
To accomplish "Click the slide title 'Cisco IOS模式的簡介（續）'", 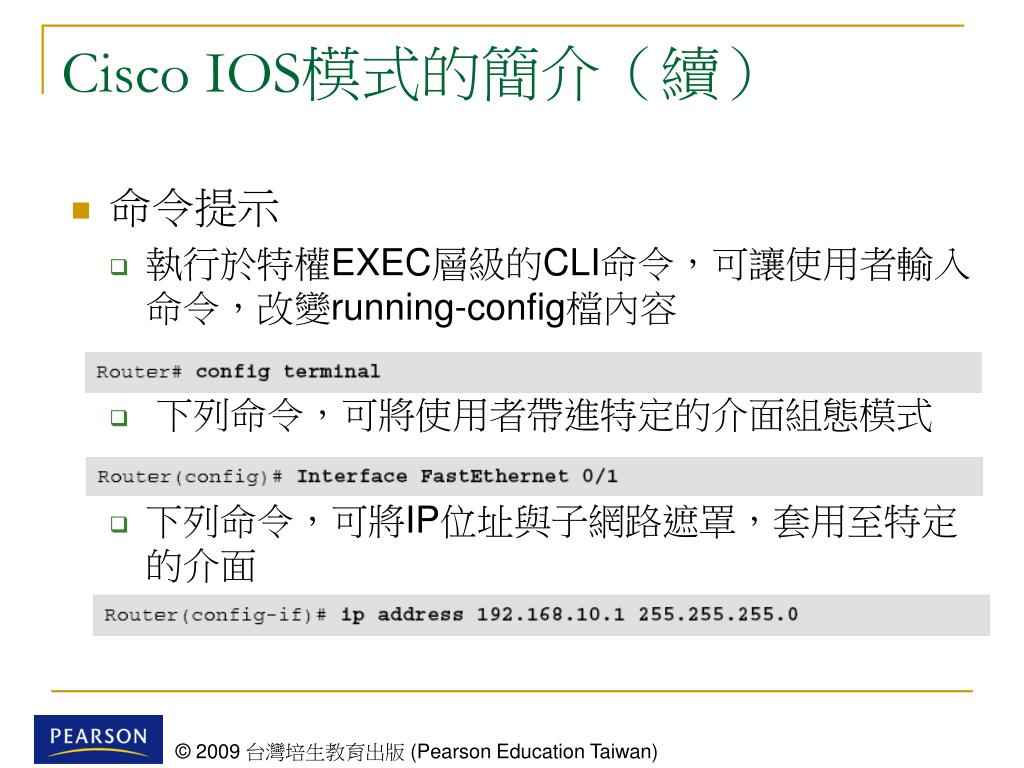I will pos(409,73).
